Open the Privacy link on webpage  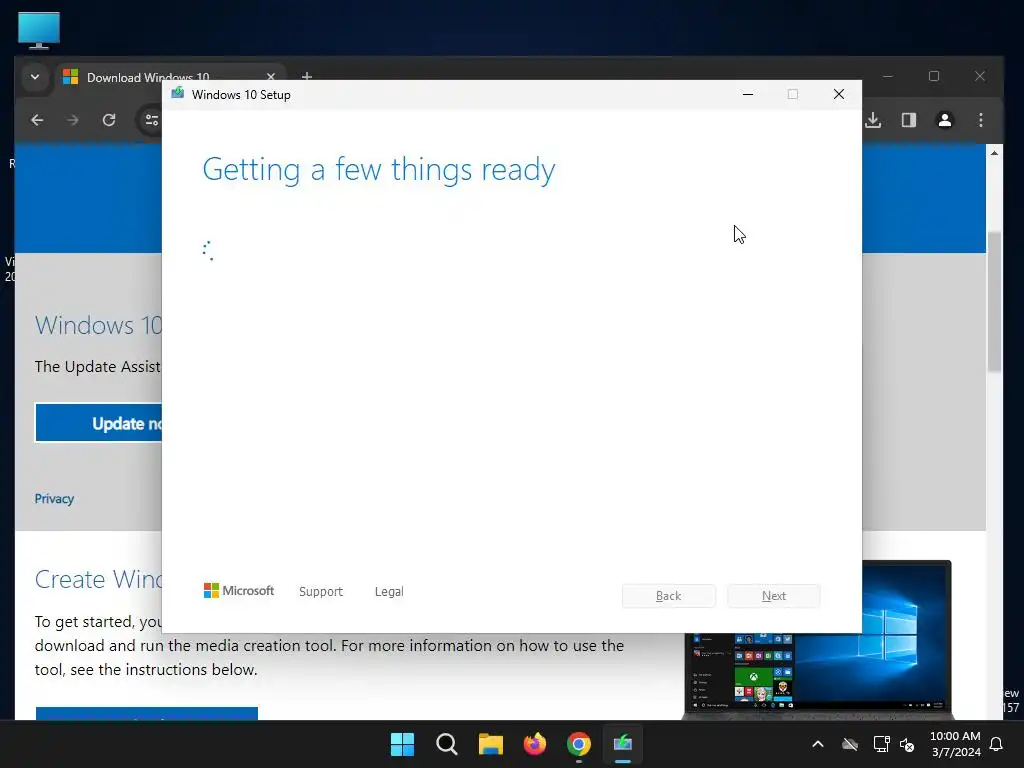click(54, 499)
